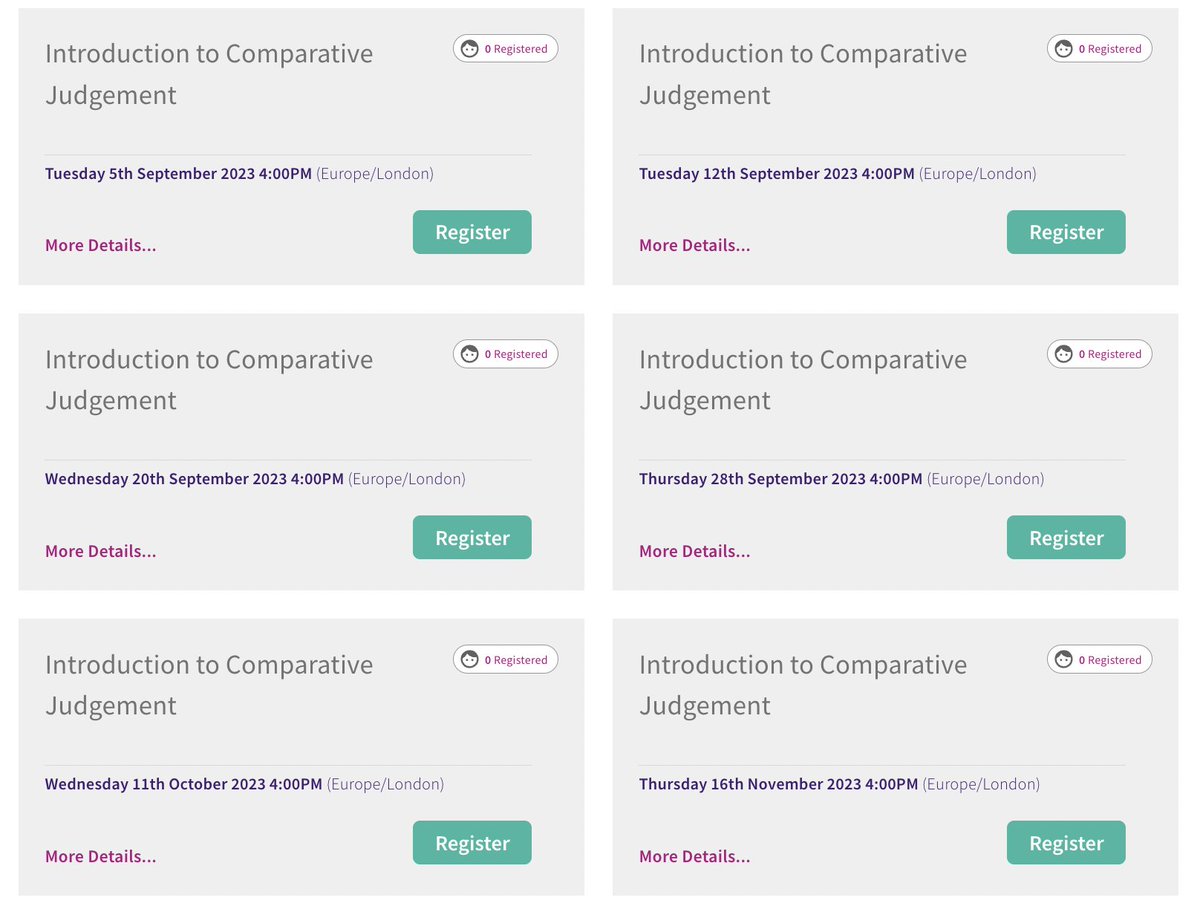The image size is (1200, 909).
Task: Register for the Wednesday 20th September session
Action: (472, 538)
